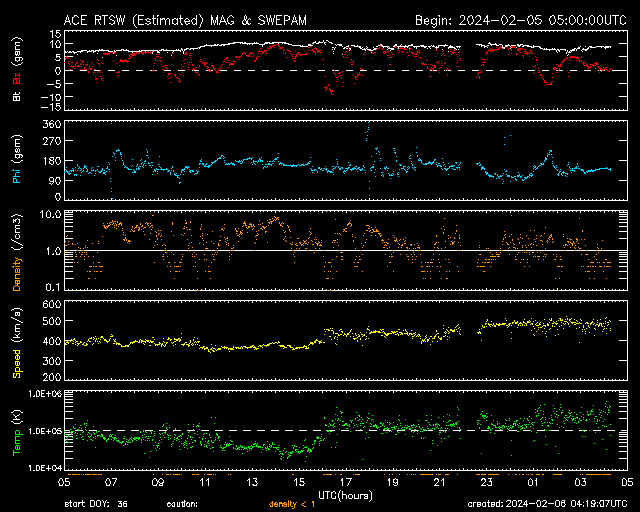Screen dimensions: 640x512
Task: Click the Temp (K) axis label
Action: (x=15, y=430)
